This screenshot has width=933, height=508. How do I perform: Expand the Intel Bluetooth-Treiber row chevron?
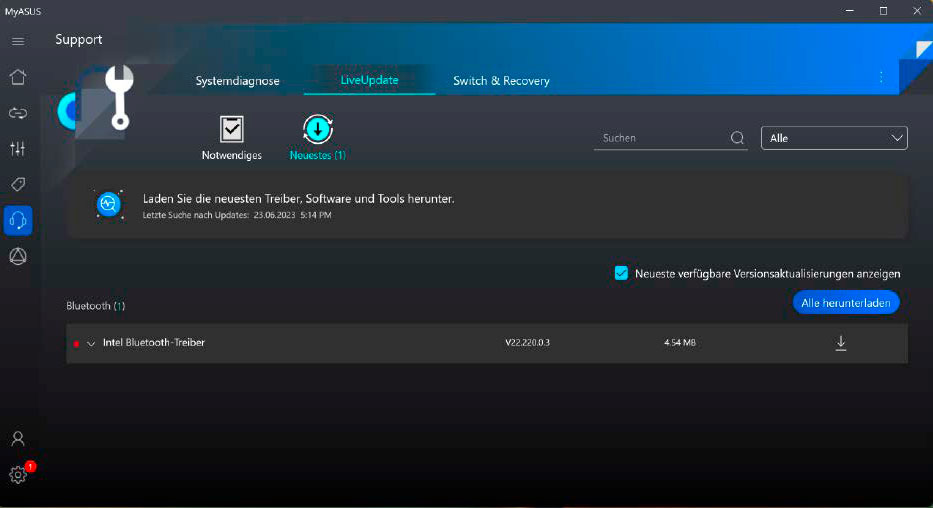tap(91, 343)
